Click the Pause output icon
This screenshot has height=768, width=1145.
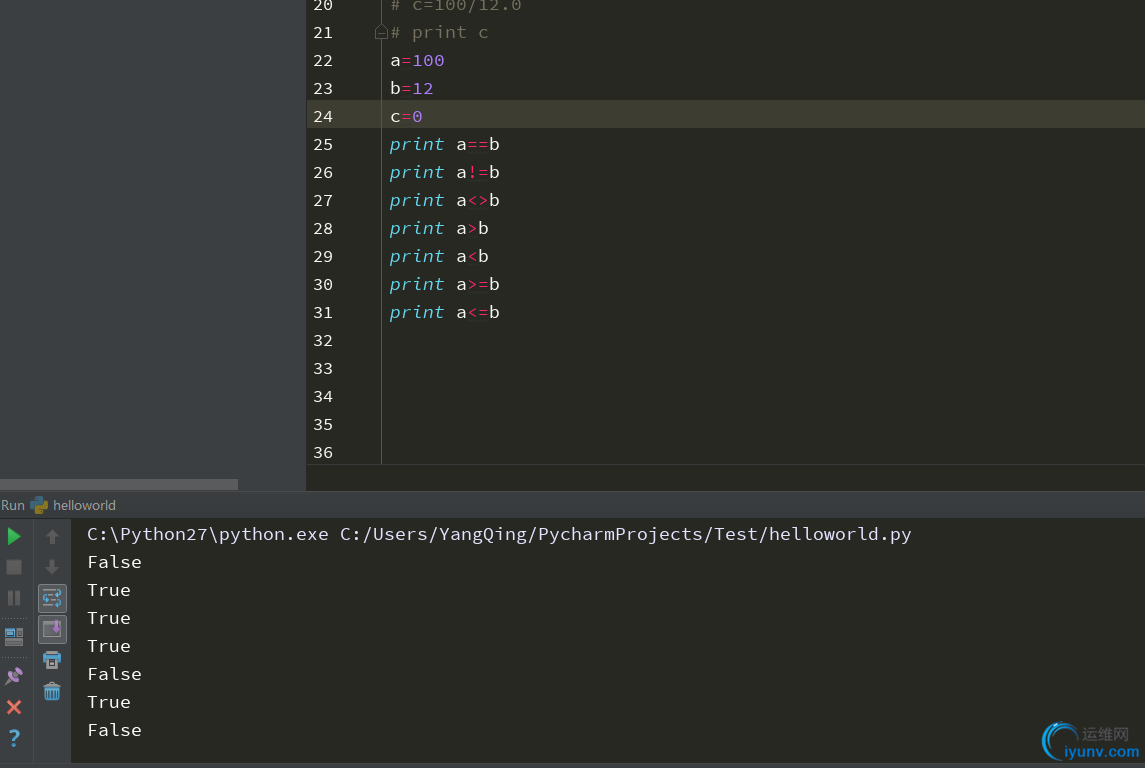pyautogui.click(x=14, y=598)
